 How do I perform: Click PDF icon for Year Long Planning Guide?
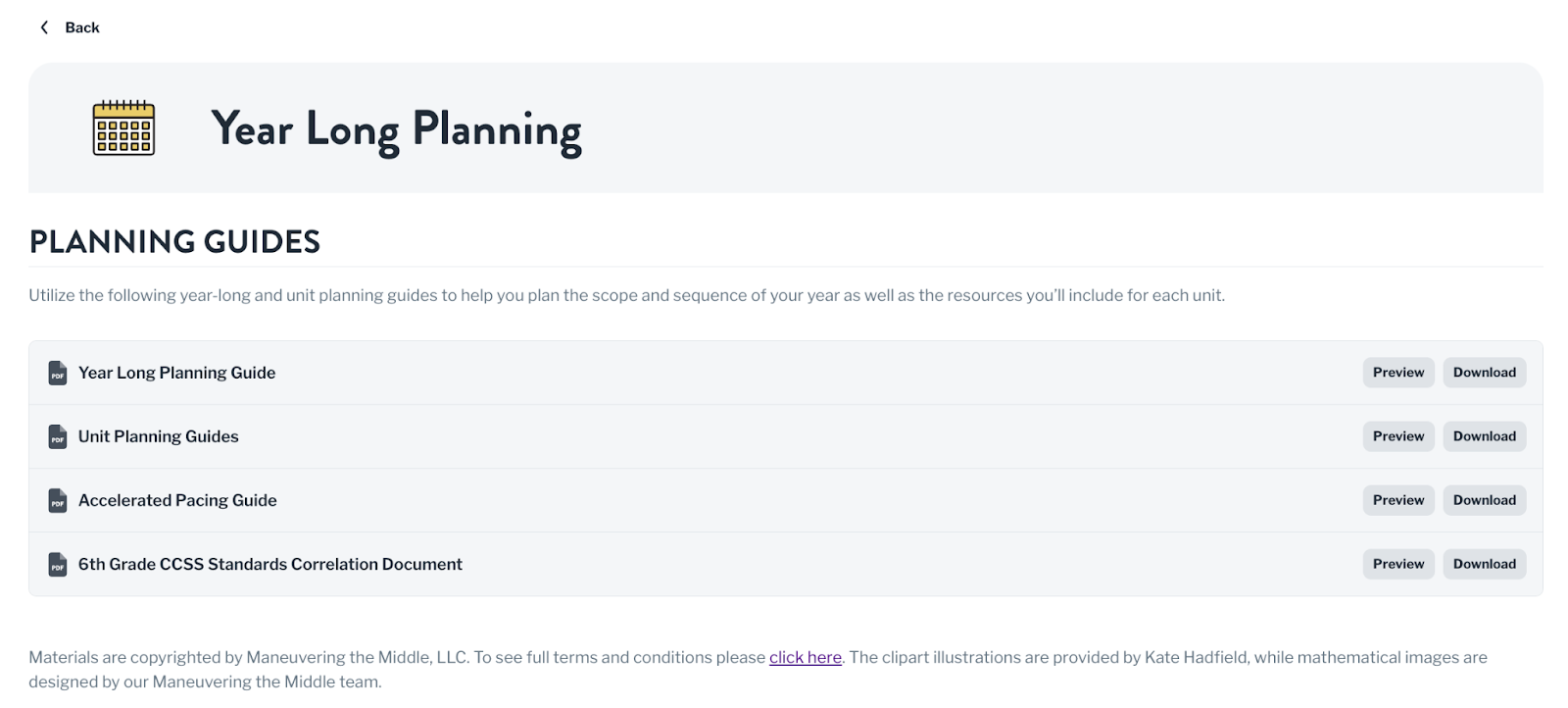tap(58, 373)
